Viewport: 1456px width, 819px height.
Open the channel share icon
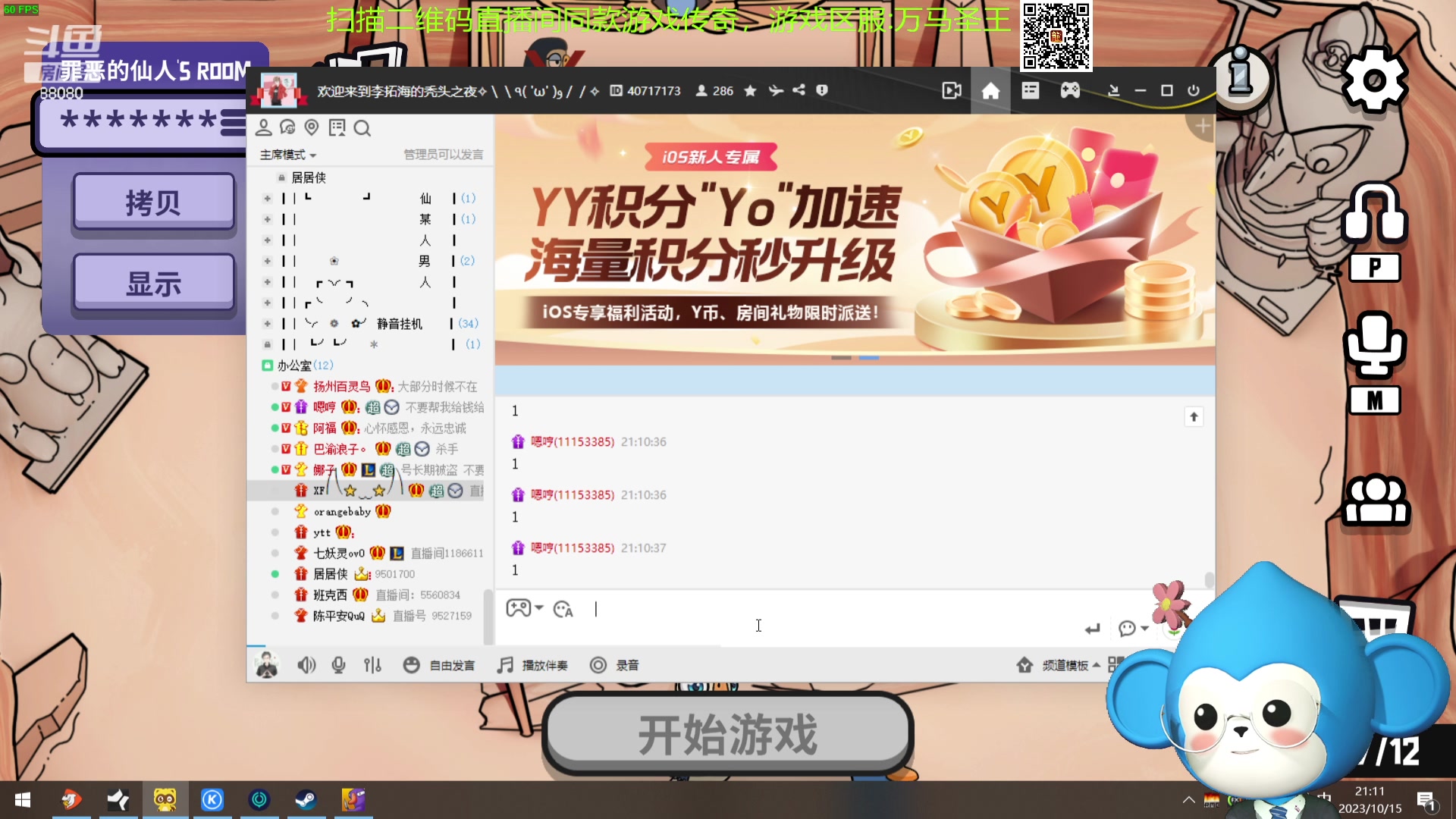(799, 90)
